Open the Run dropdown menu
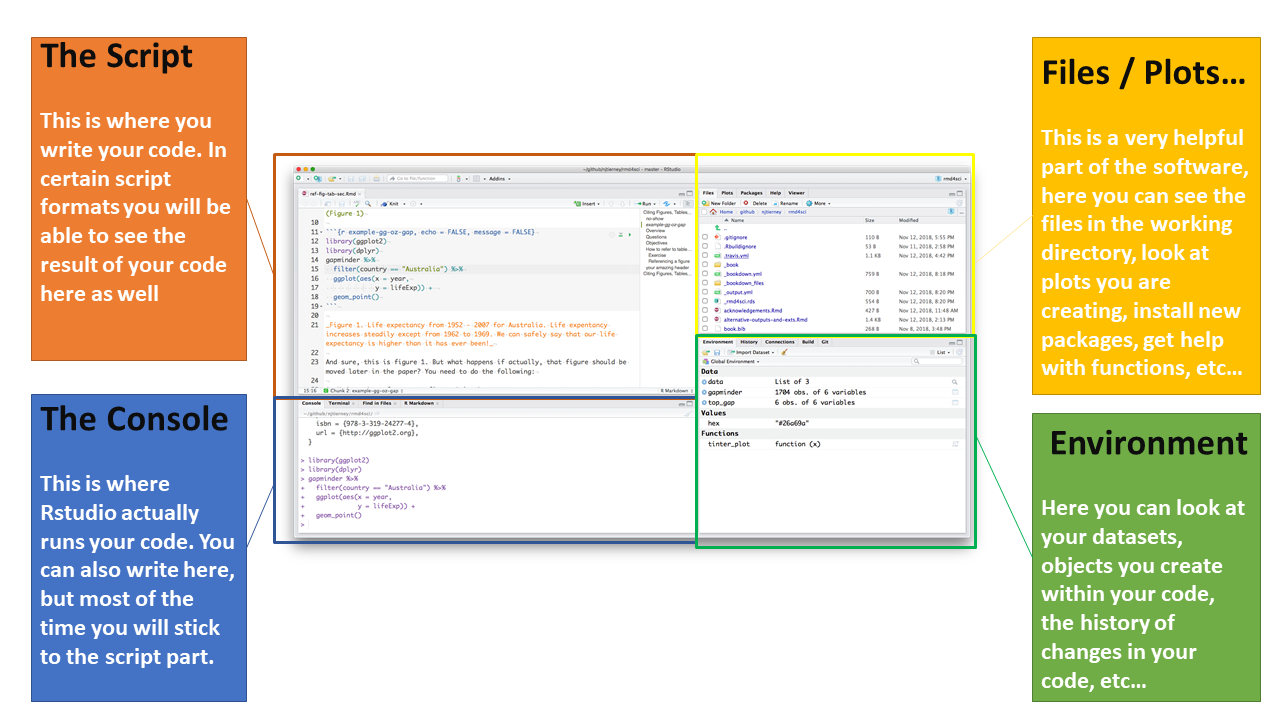This screenshot has height=720, width=1280. coord(646,204)
